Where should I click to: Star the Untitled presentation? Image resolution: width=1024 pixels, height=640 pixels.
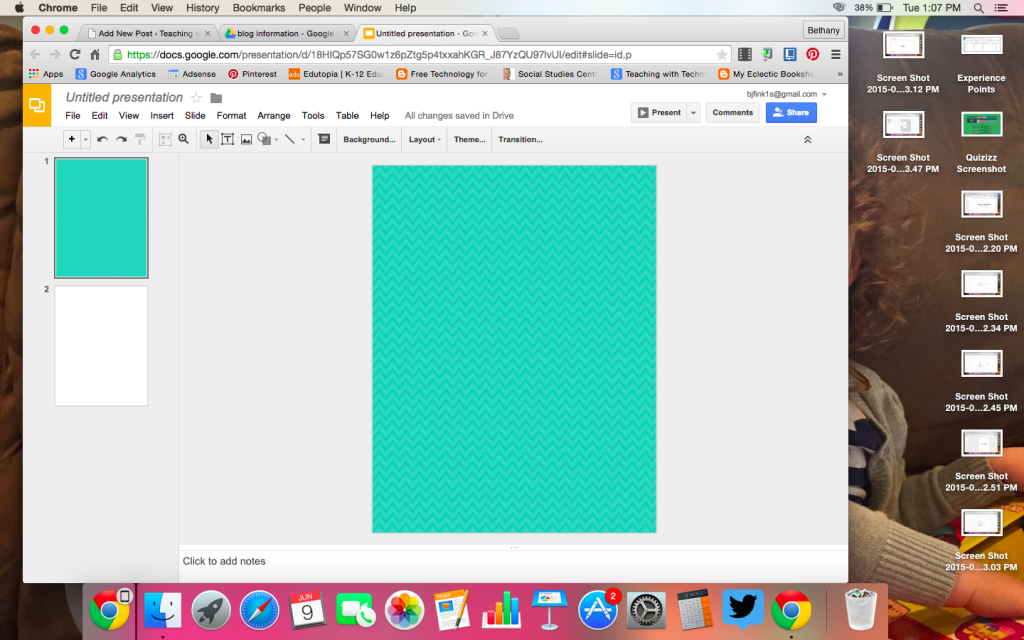pos(196,98)
